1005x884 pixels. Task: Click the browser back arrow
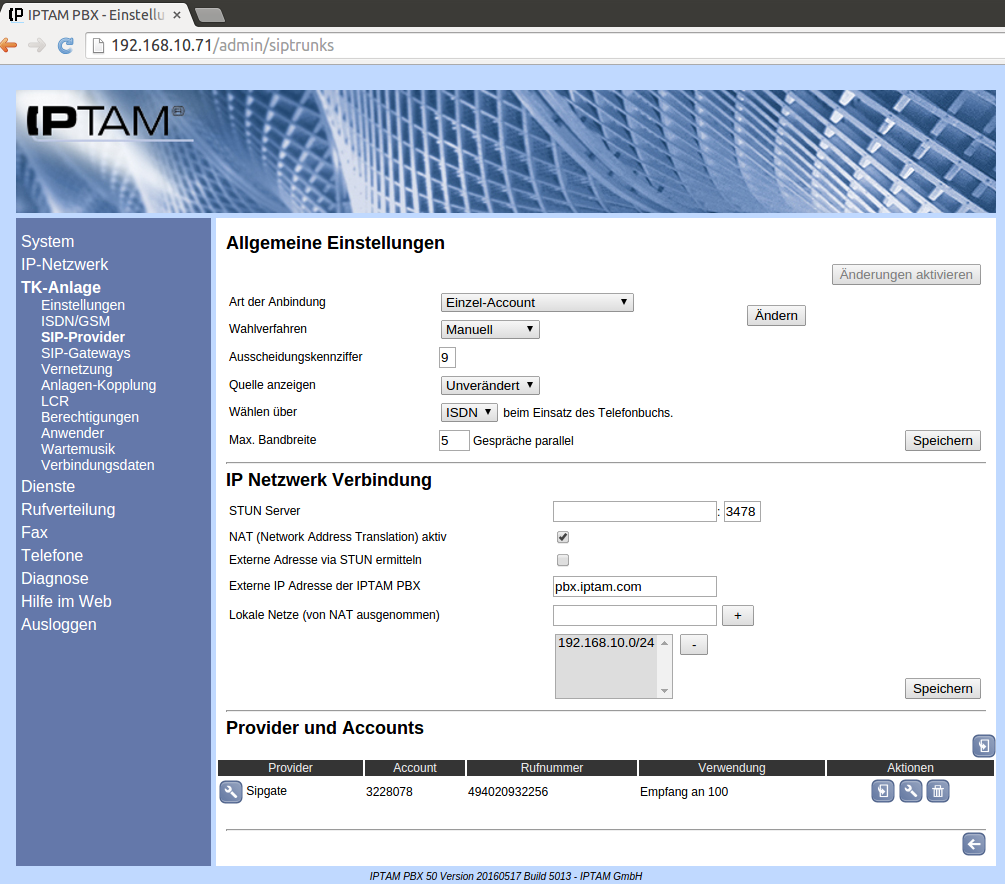(9, 45)
